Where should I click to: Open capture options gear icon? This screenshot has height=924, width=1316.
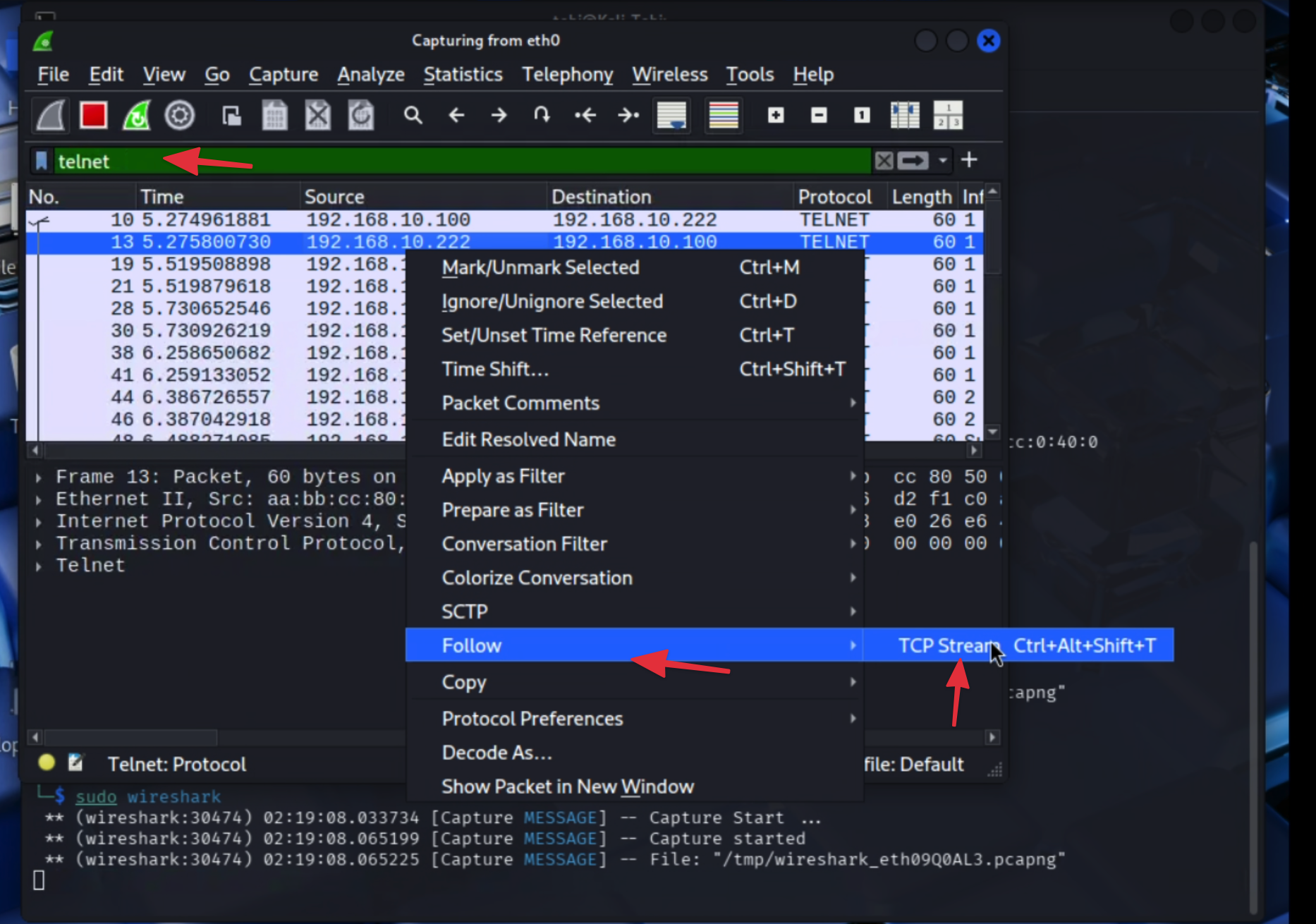tap(179, 115)
